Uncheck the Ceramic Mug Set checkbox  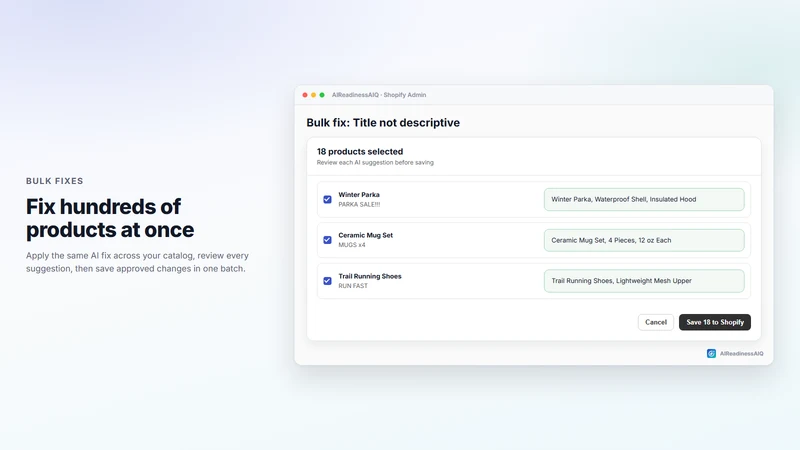click(x=328, y=240)
